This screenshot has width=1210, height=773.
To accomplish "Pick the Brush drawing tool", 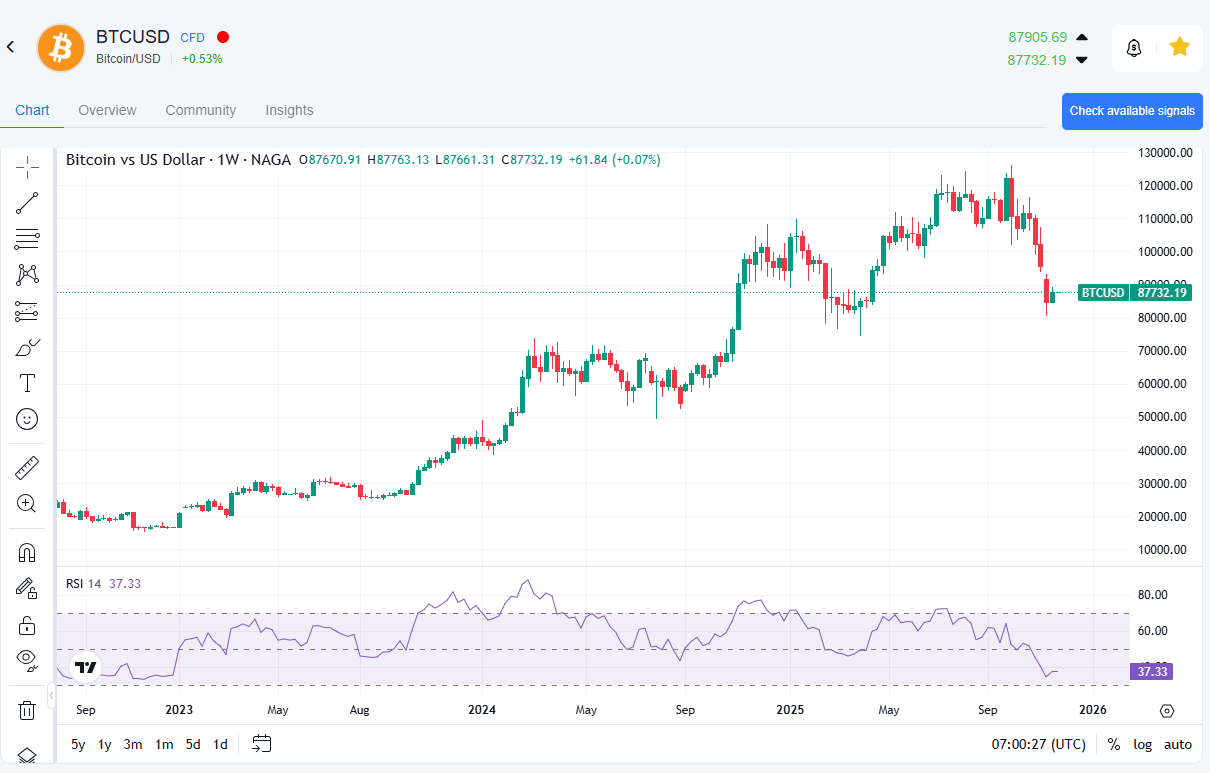I will coord(27,346).
